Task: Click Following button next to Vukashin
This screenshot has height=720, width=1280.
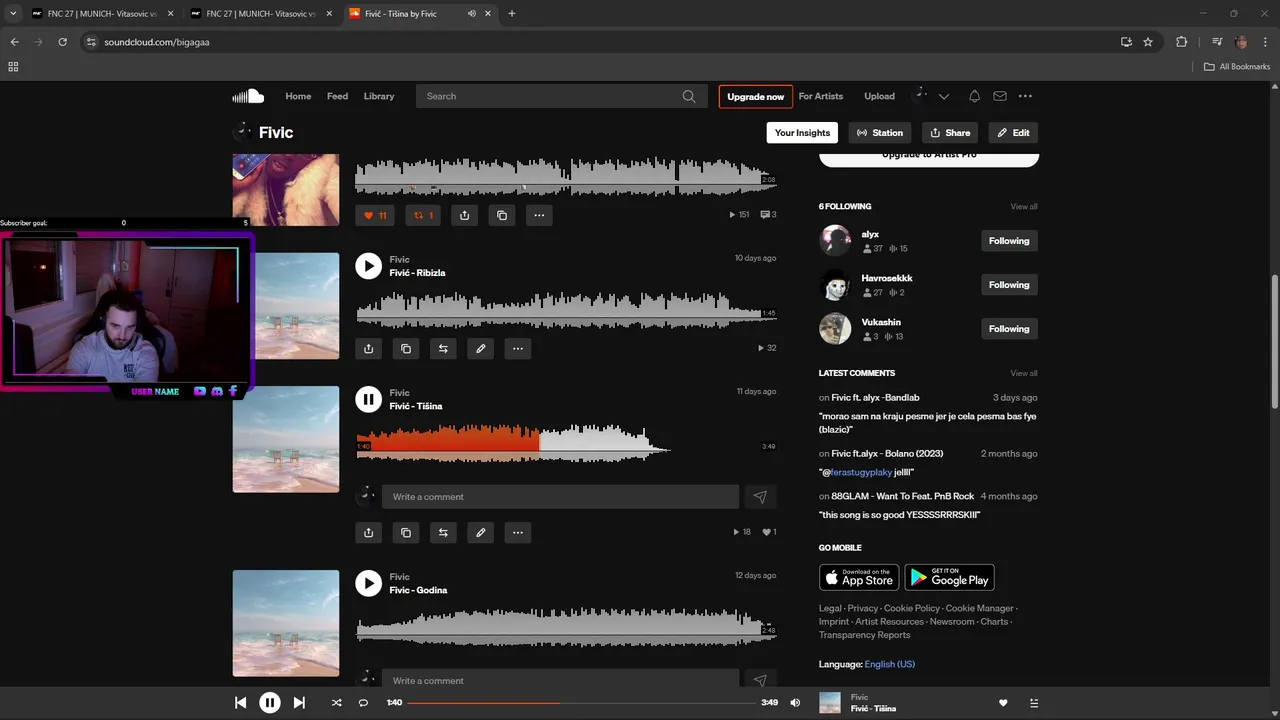Action: [x=1009, y=329]
